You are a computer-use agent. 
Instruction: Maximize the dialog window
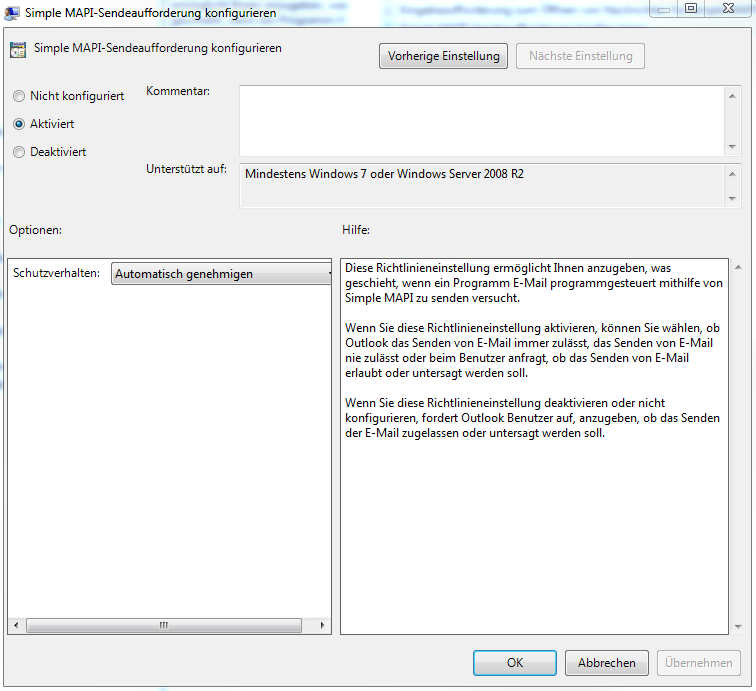pyautogui.click(x=691, y=8)
